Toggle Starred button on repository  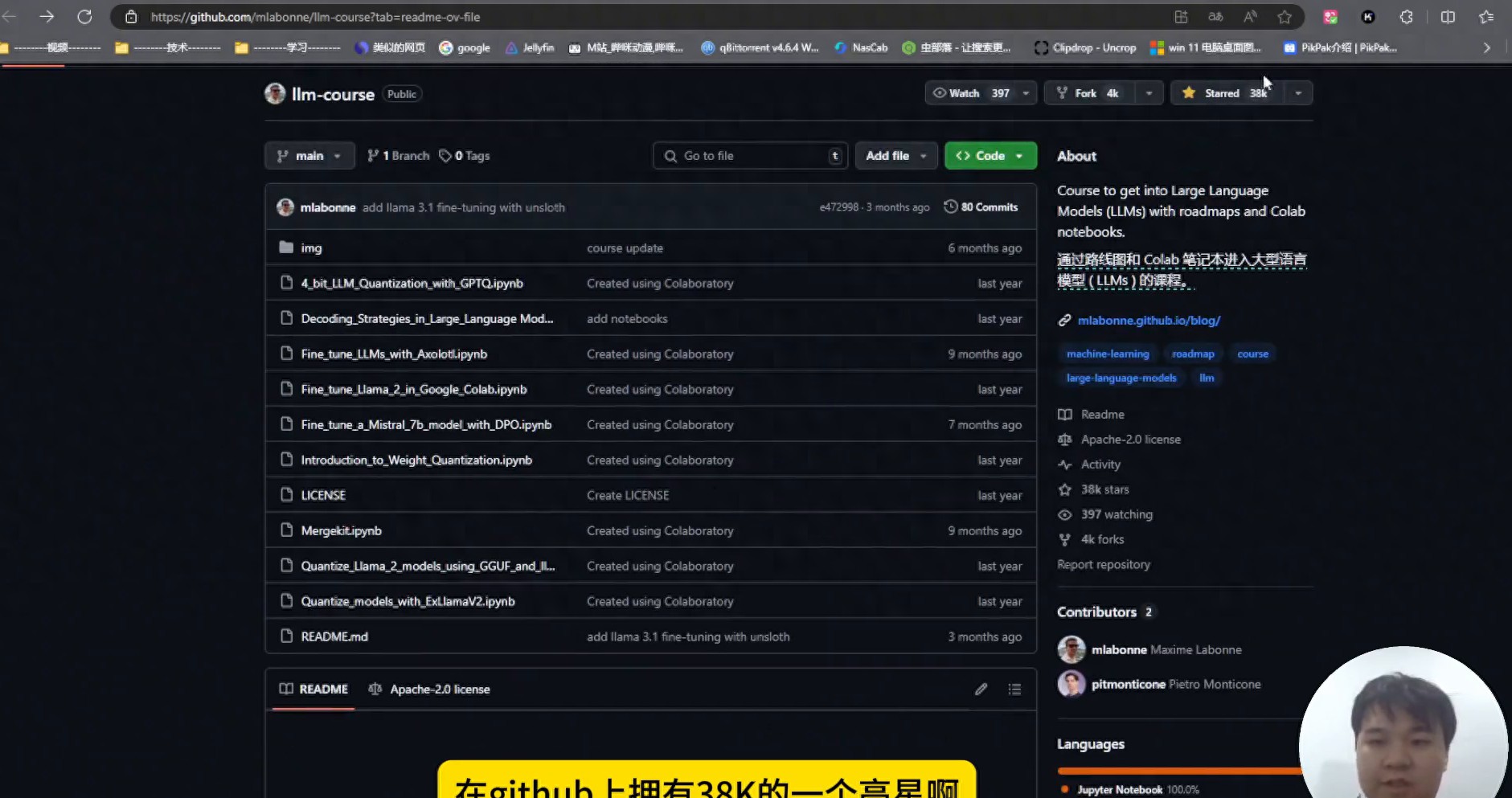(x=1227, y=93)
